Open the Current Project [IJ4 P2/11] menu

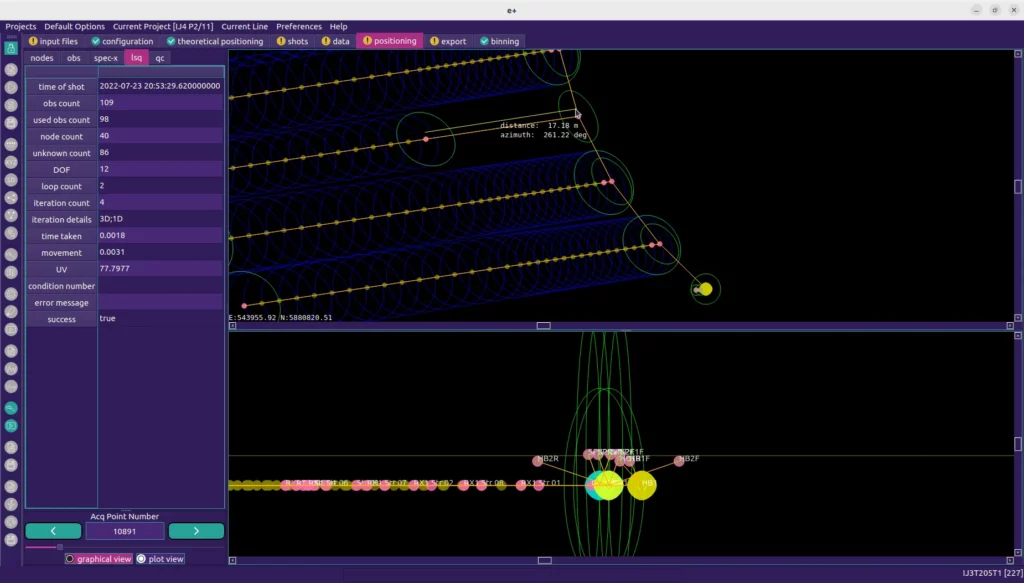pos(163,27)
